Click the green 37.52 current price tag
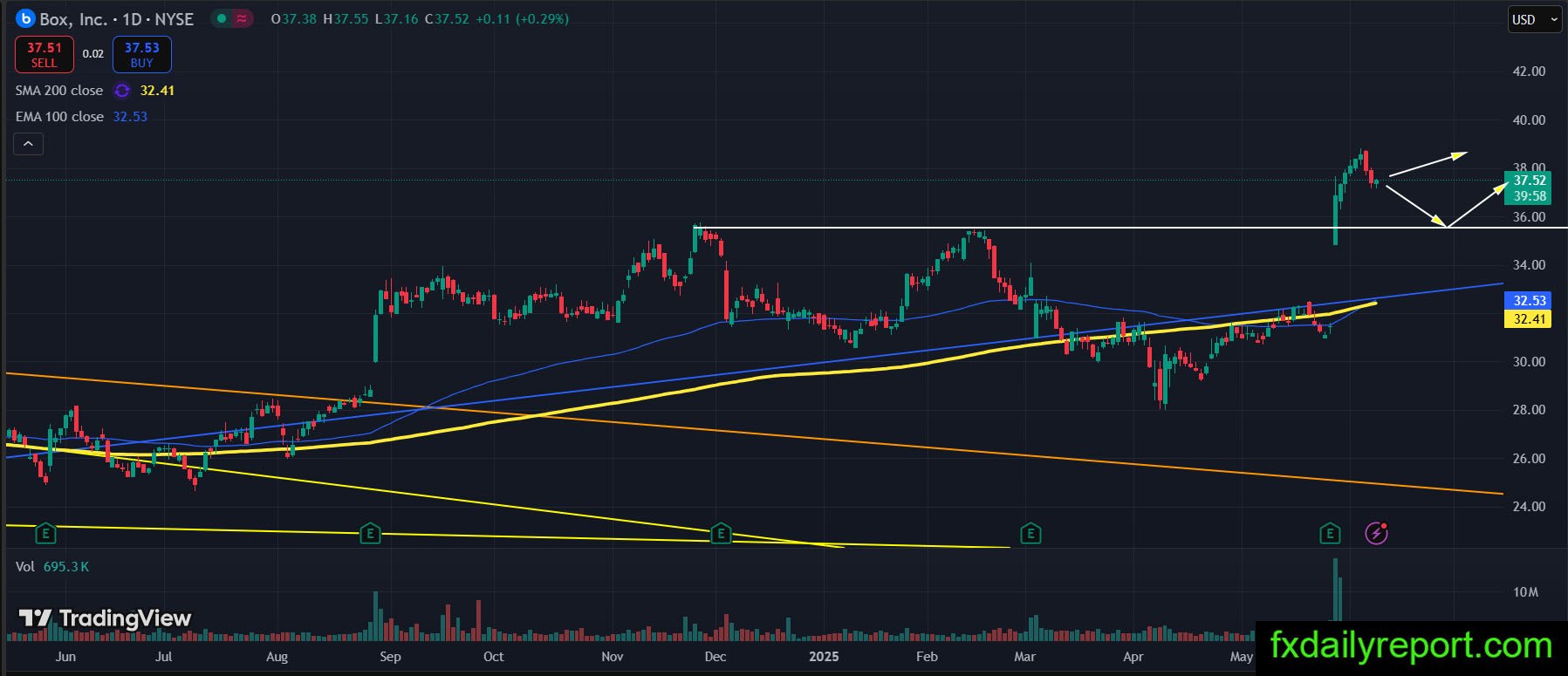 [1530, 188]
